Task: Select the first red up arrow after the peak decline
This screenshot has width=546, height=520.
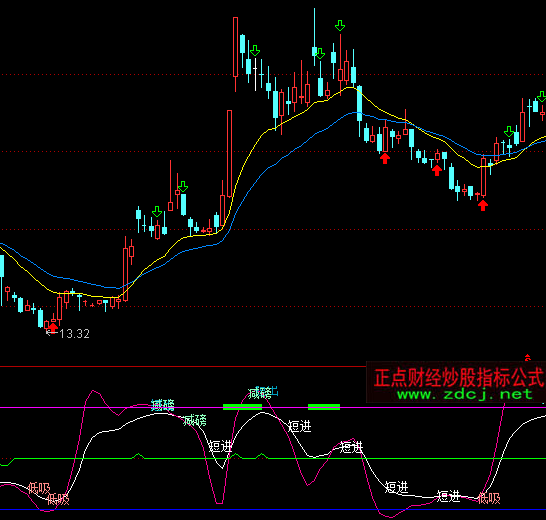Action: (385, 158)
